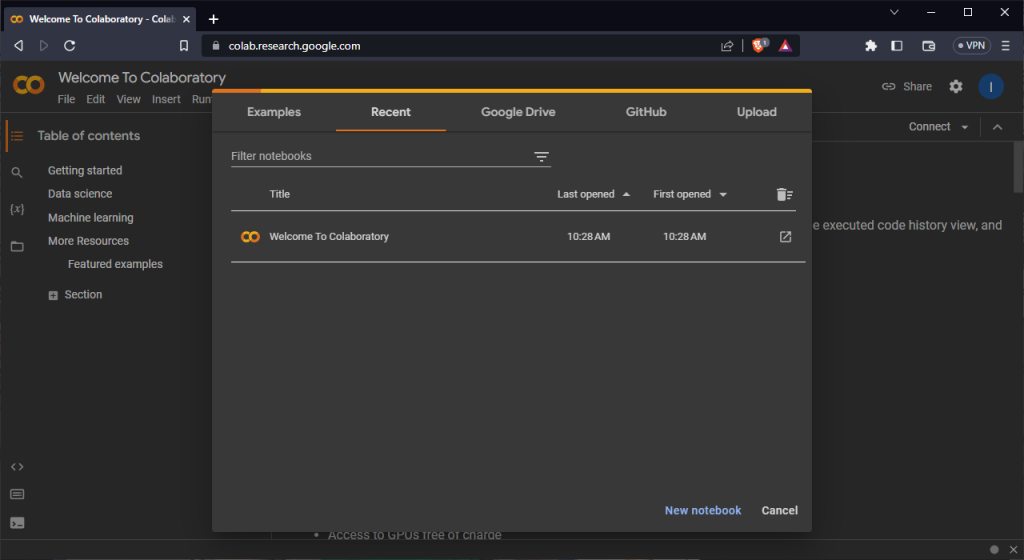Viewport: 1024px width, 560px height.
Task: Click the filter list icon
Action: [x=541, y=157]
